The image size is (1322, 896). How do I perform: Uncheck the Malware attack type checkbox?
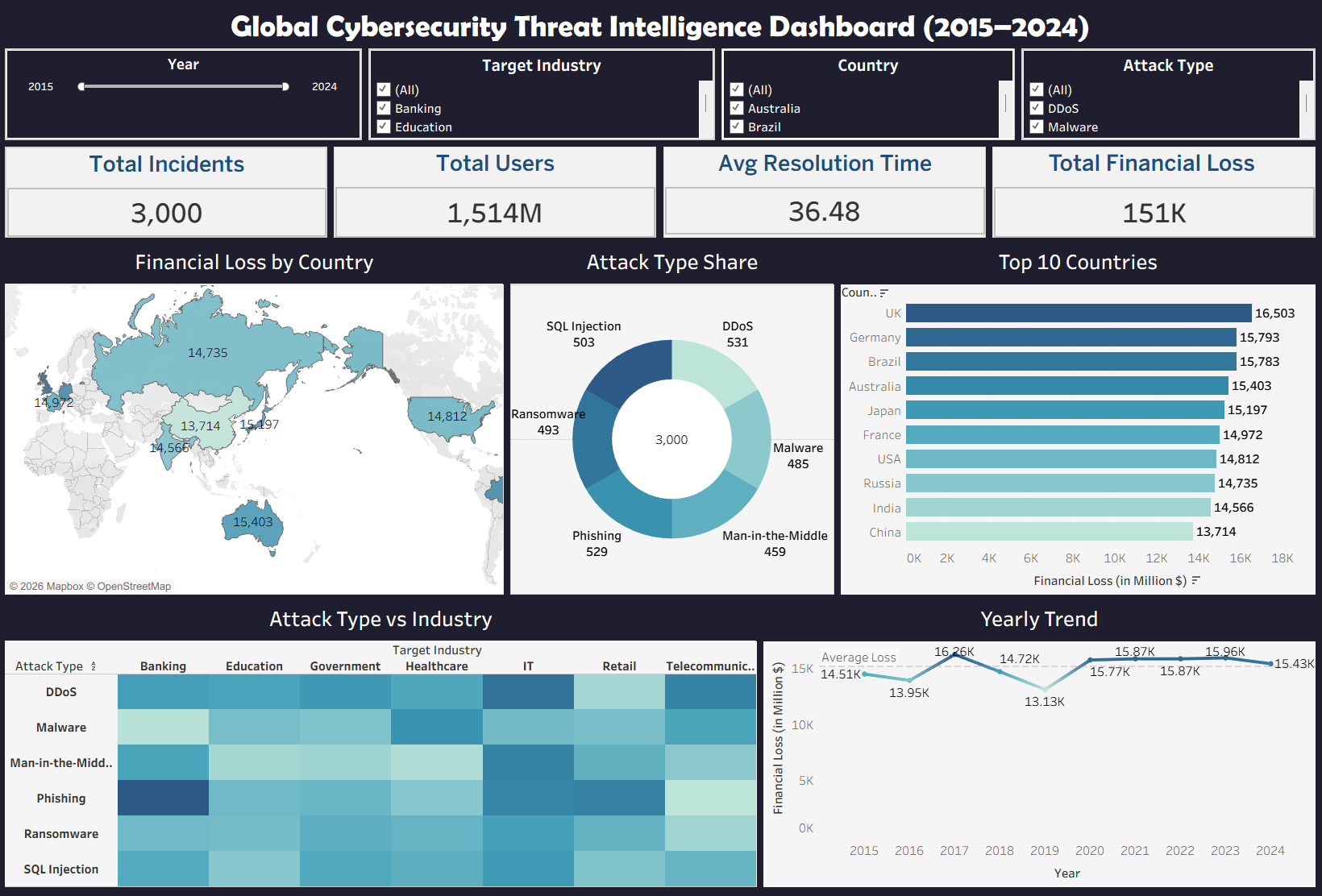(x=1037, y=127)
